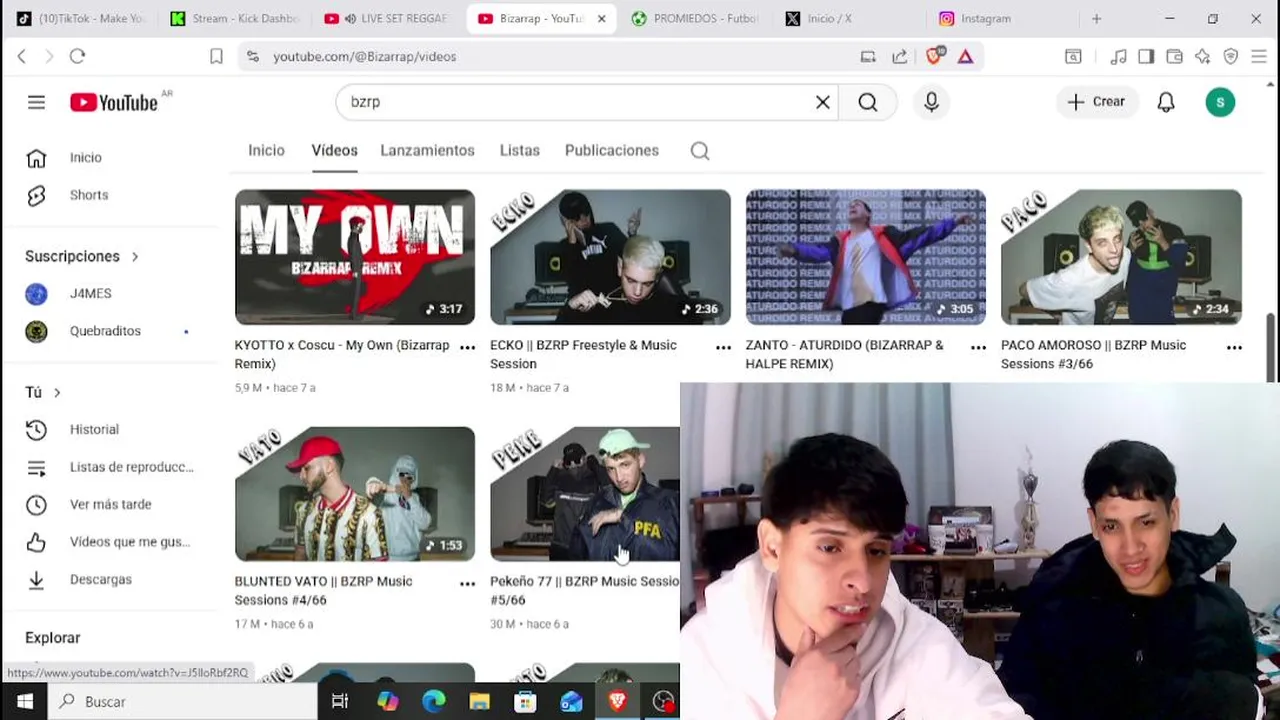Go to the YouTube logo home

[x=114, y=102]
